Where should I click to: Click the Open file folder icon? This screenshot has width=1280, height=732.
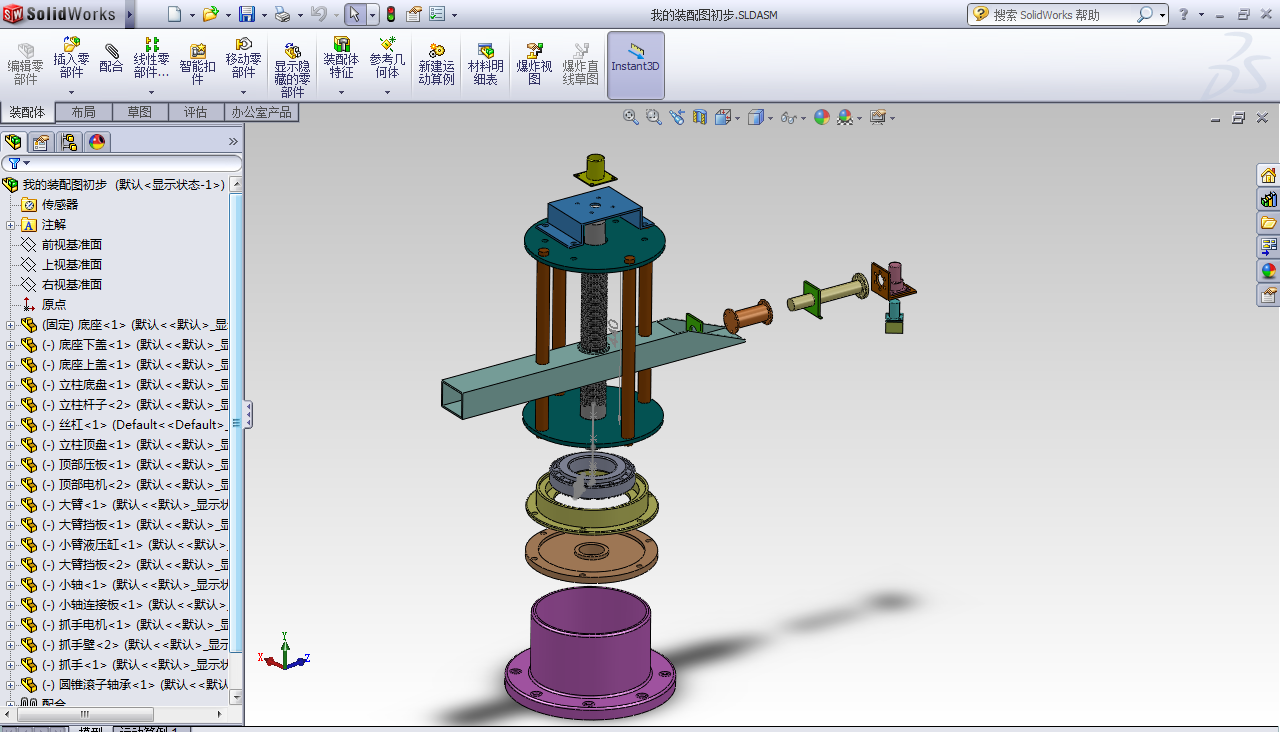coord(210,14)
